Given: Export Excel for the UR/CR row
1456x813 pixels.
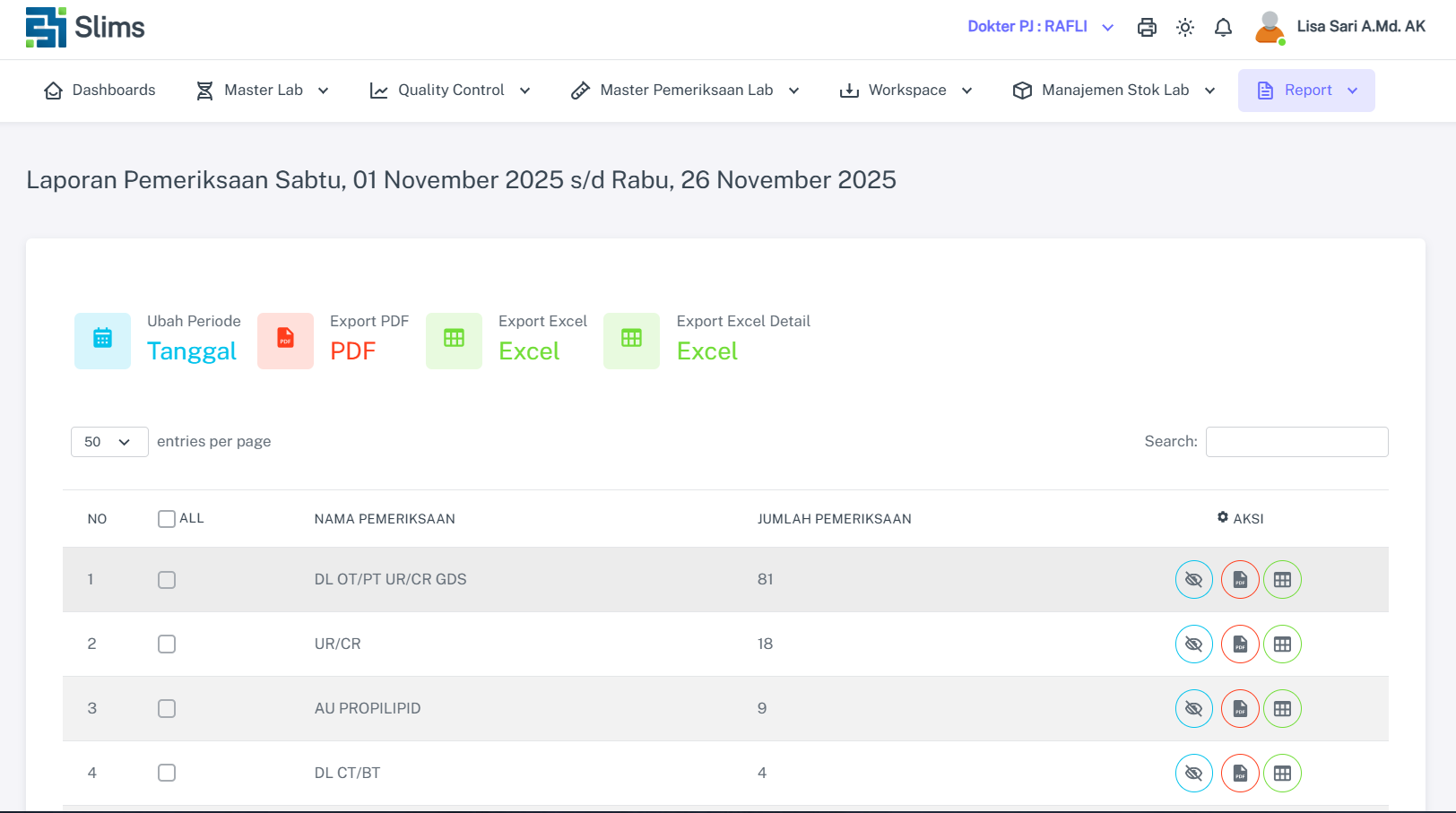Looking at the screenshot, I should point(1282,644).
